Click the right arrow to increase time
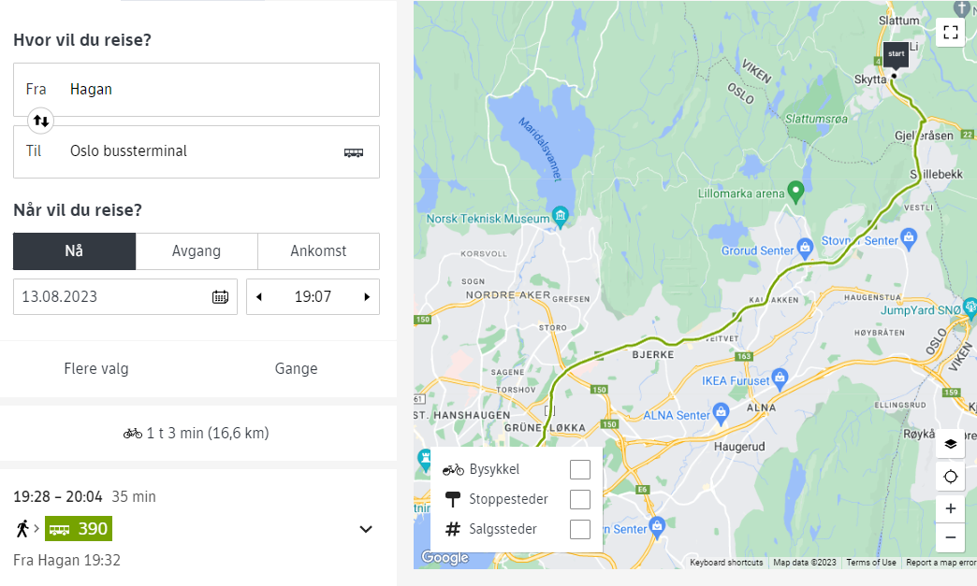Screen dimensions: 977x586 click(x=368, y=296)
